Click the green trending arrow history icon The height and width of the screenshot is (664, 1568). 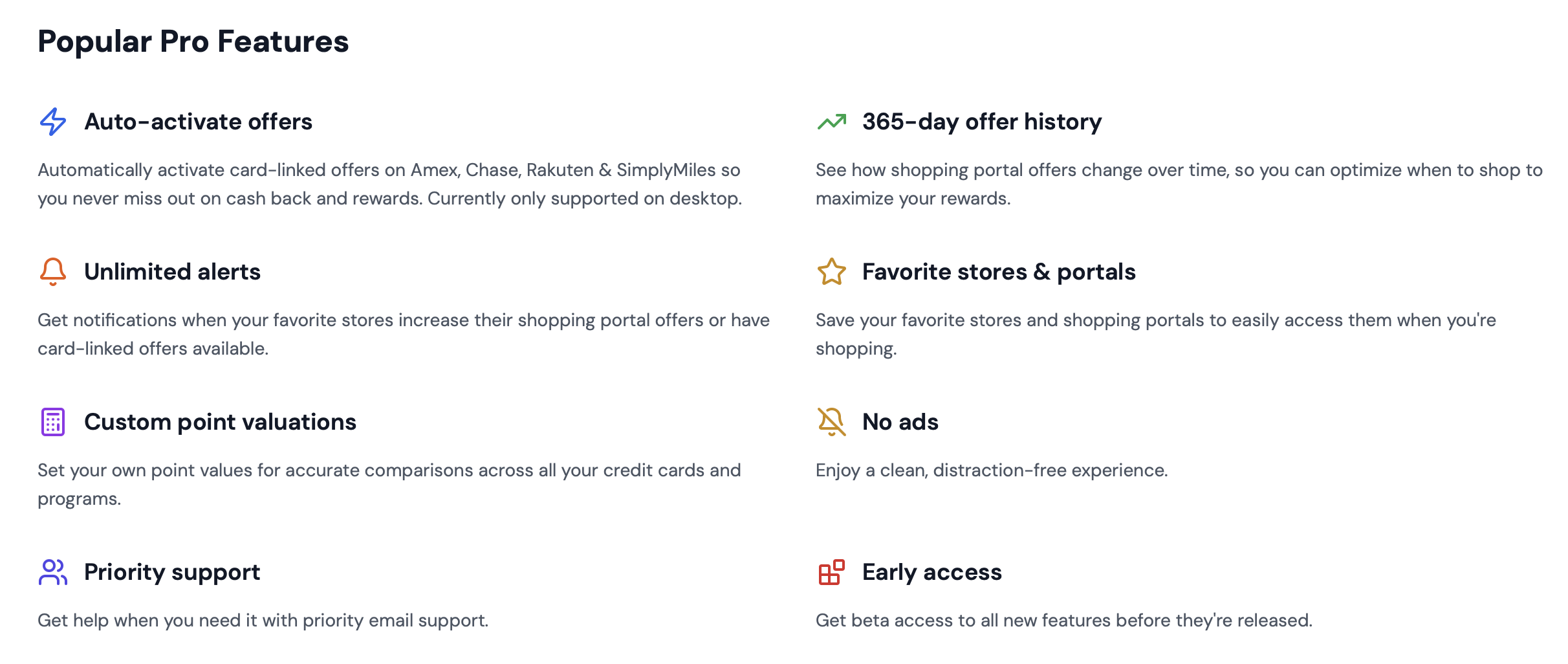[832, 122]
